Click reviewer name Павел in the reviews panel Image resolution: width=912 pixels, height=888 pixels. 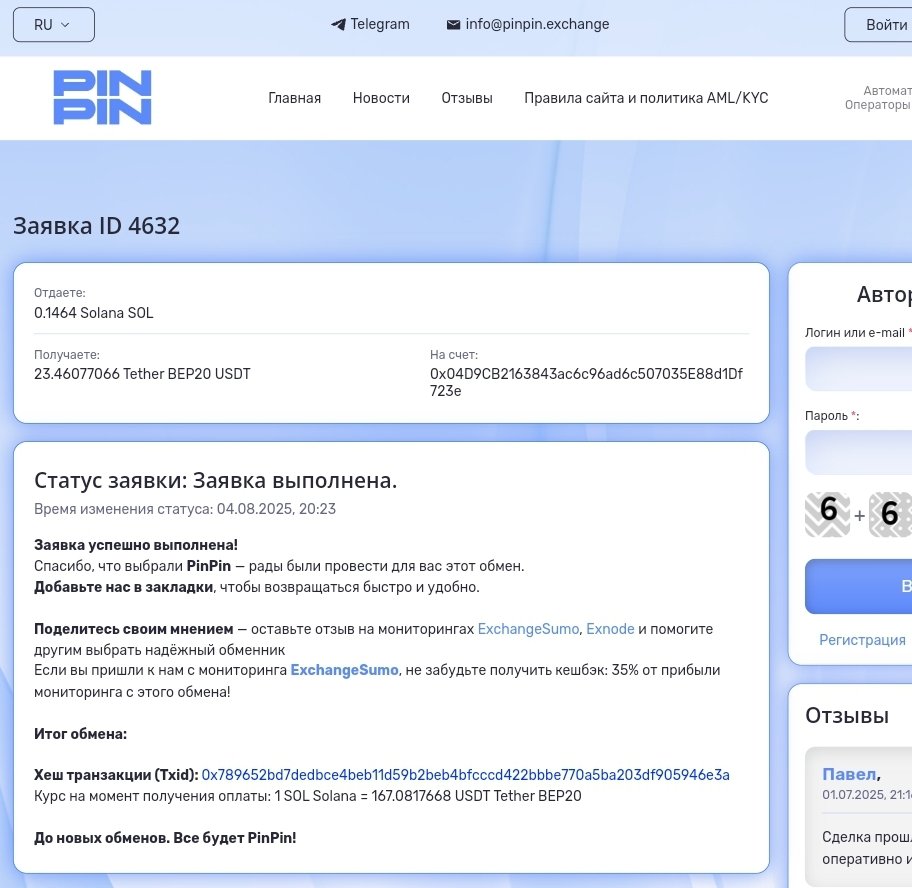(848, 774)
